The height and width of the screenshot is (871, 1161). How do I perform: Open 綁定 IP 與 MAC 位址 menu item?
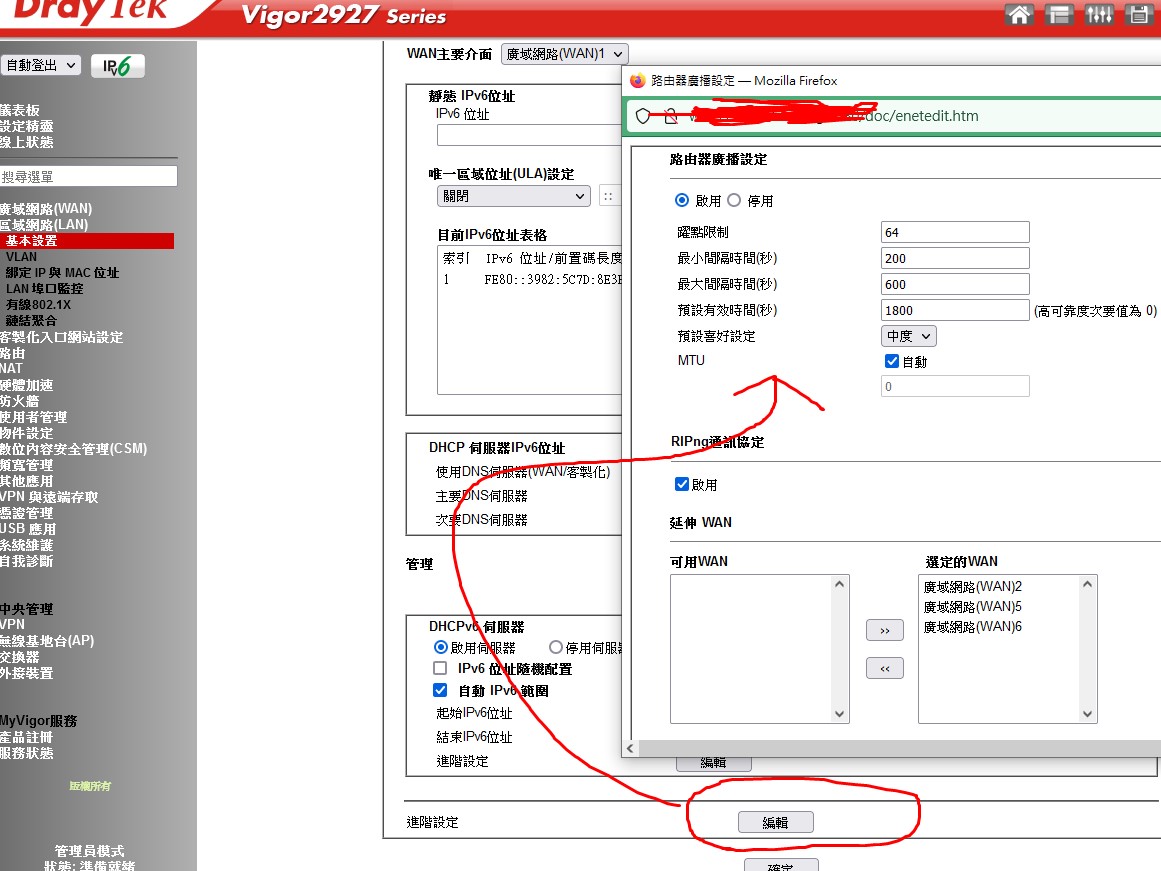point(62,273)
